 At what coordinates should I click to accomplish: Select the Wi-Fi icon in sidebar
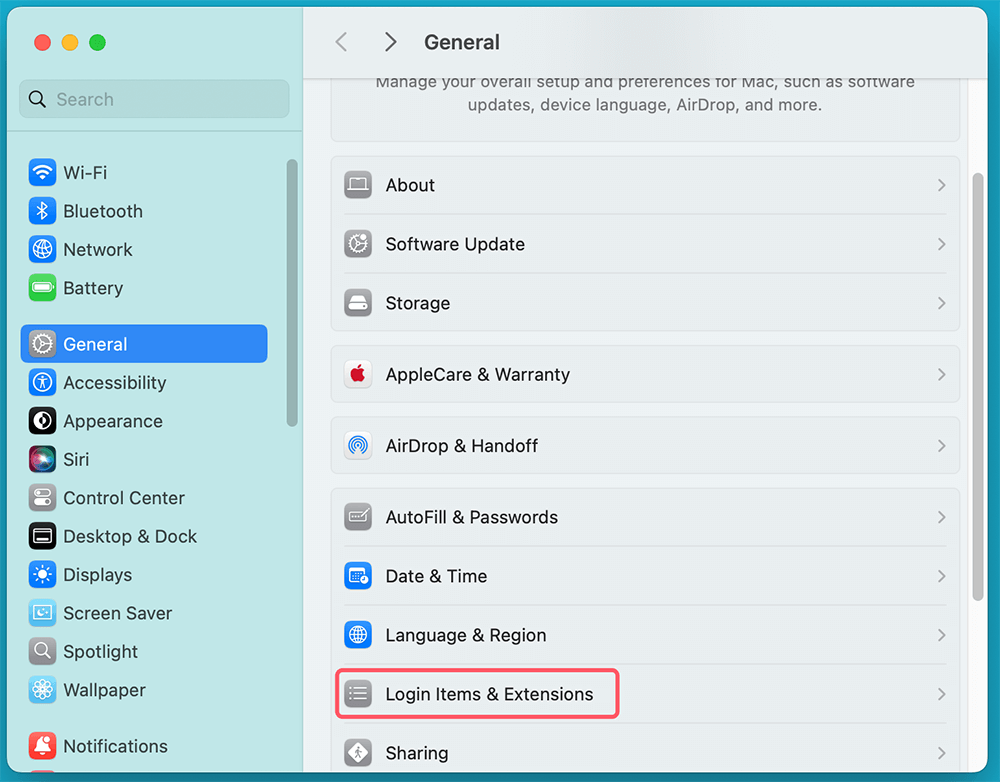click(42, 172)
